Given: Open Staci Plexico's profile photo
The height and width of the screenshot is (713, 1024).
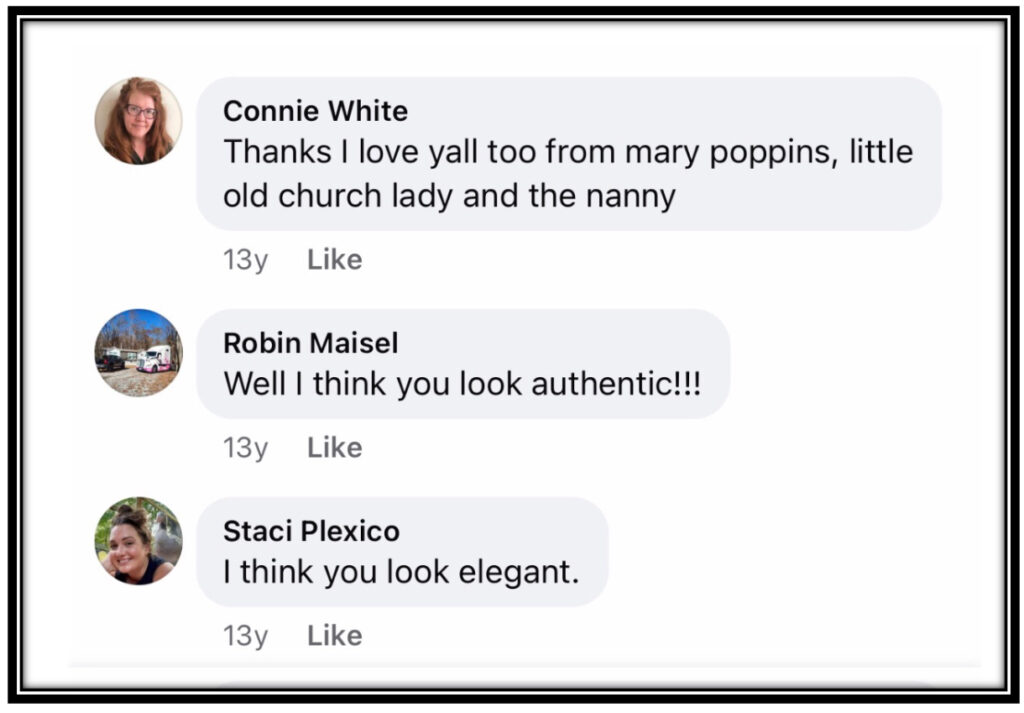Looking at the screenshot, I should click(x=138, y=541).
